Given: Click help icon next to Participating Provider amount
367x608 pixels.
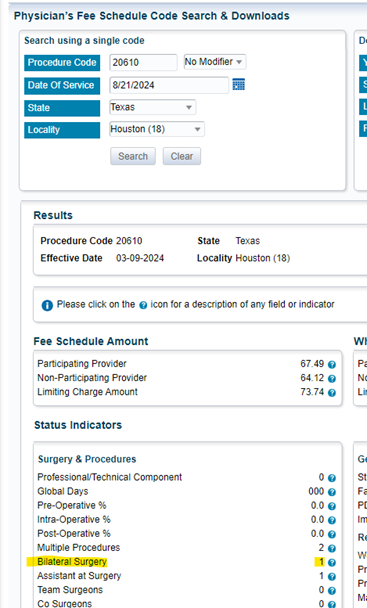Looking at the screenshot, I should 332,364.
